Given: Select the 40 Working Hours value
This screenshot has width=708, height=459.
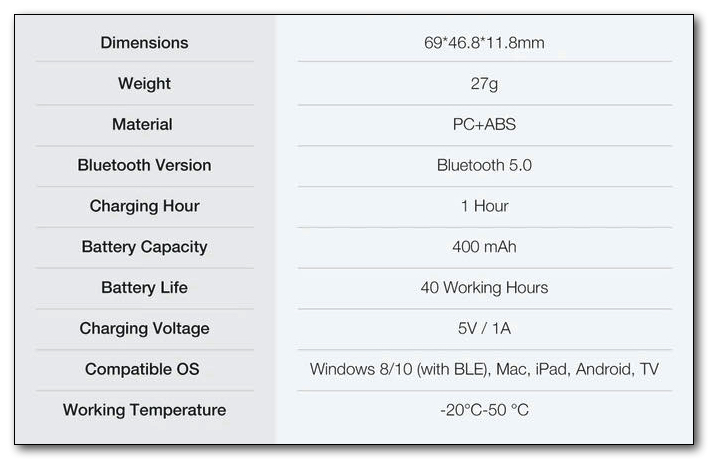Looking at the screenshot, I should (484, 288).
